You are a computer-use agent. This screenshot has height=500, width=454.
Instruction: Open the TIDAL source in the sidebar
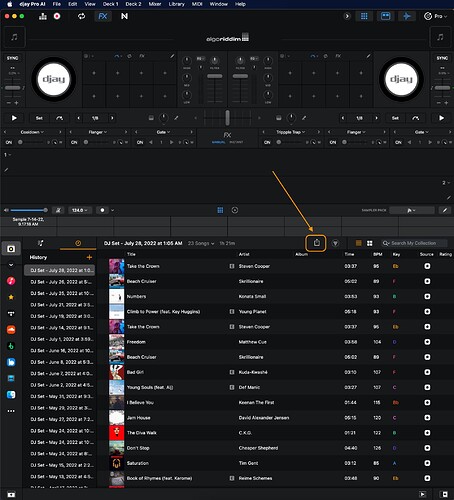coord(11,313)
